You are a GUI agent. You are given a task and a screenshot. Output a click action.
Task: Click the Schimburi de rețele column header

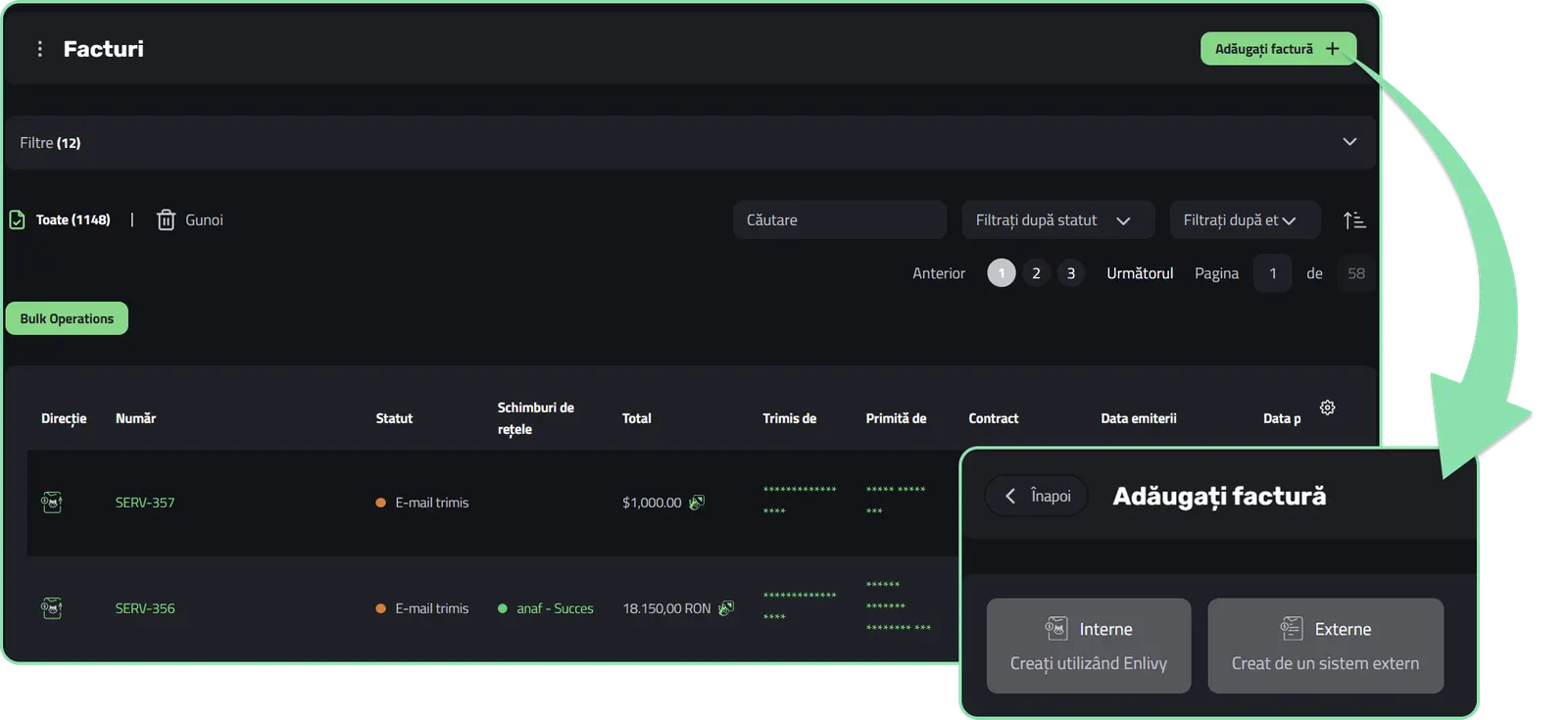click(x=535, y=418)
